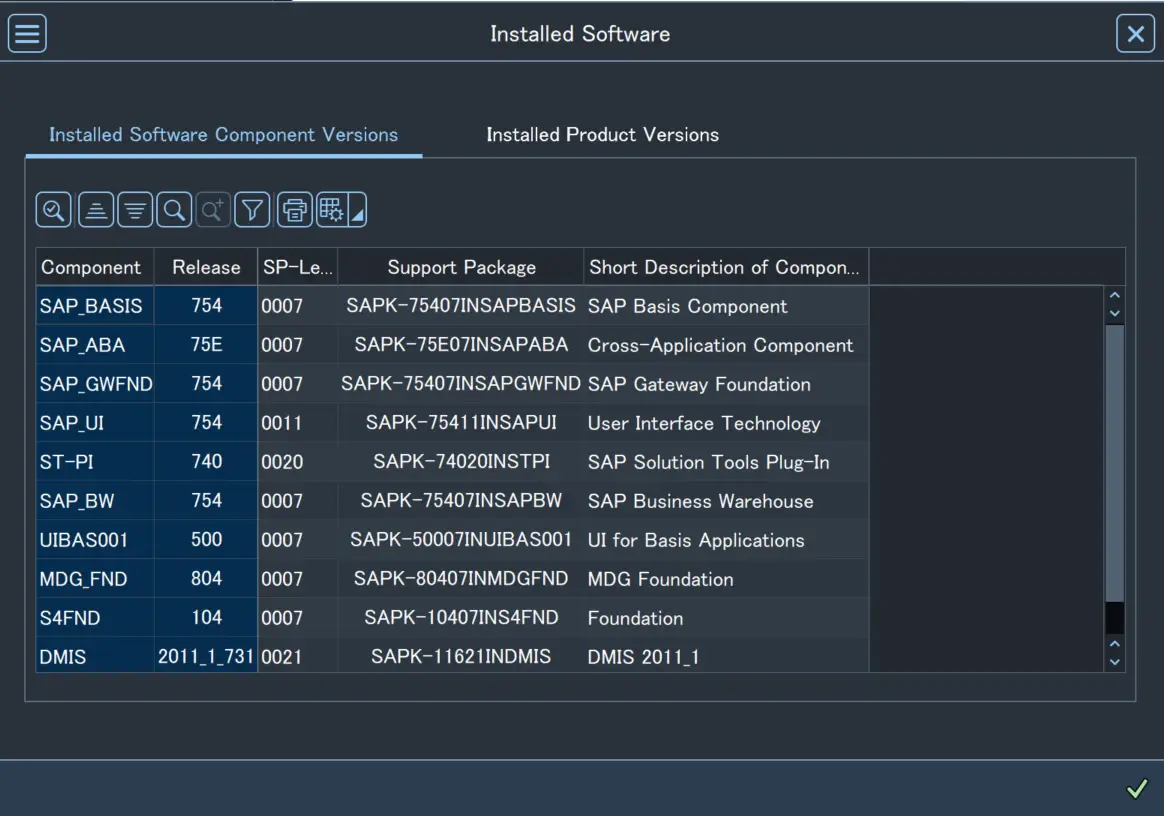Click the Find Next icon
The width and height of the screenshot is (1164, 816).
point(213,210)
